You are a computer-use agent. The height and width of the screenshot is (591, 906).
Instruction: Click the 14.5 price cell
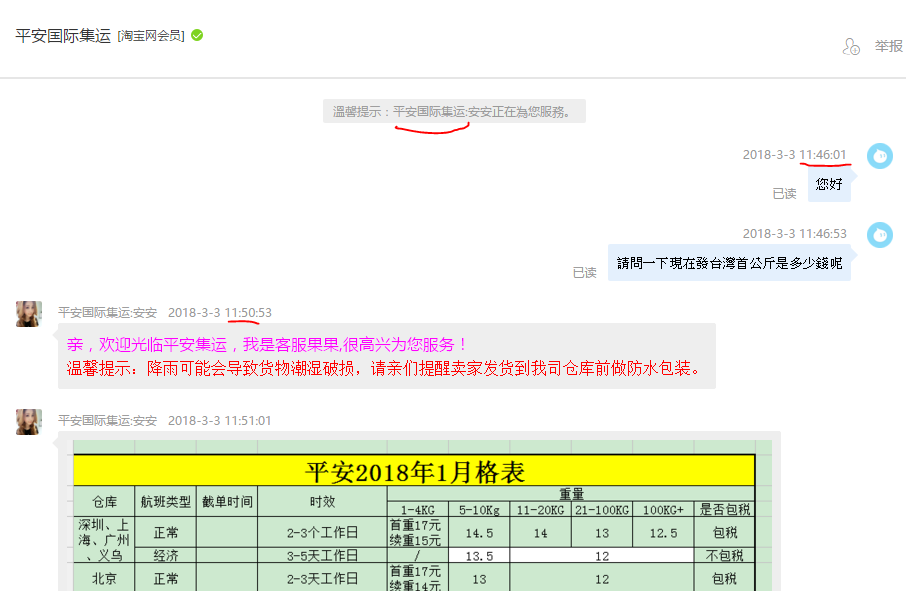tap(479, 532)
